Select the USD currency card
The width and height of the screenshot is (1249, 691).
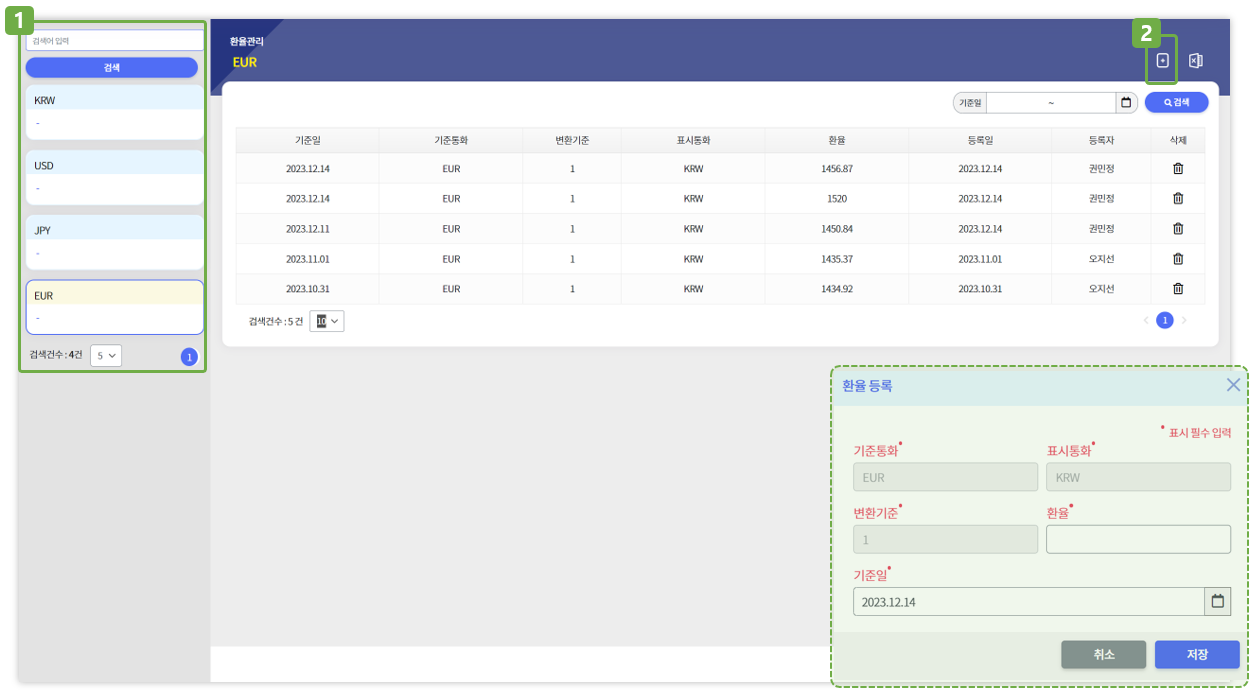pyautogui.click(x=115, y=177)
